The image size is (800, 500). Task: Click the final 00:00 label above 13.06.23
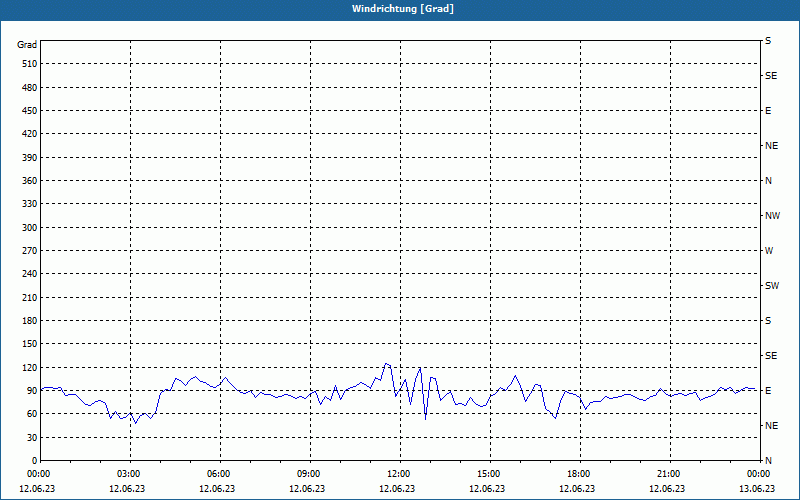click(758, 474)
